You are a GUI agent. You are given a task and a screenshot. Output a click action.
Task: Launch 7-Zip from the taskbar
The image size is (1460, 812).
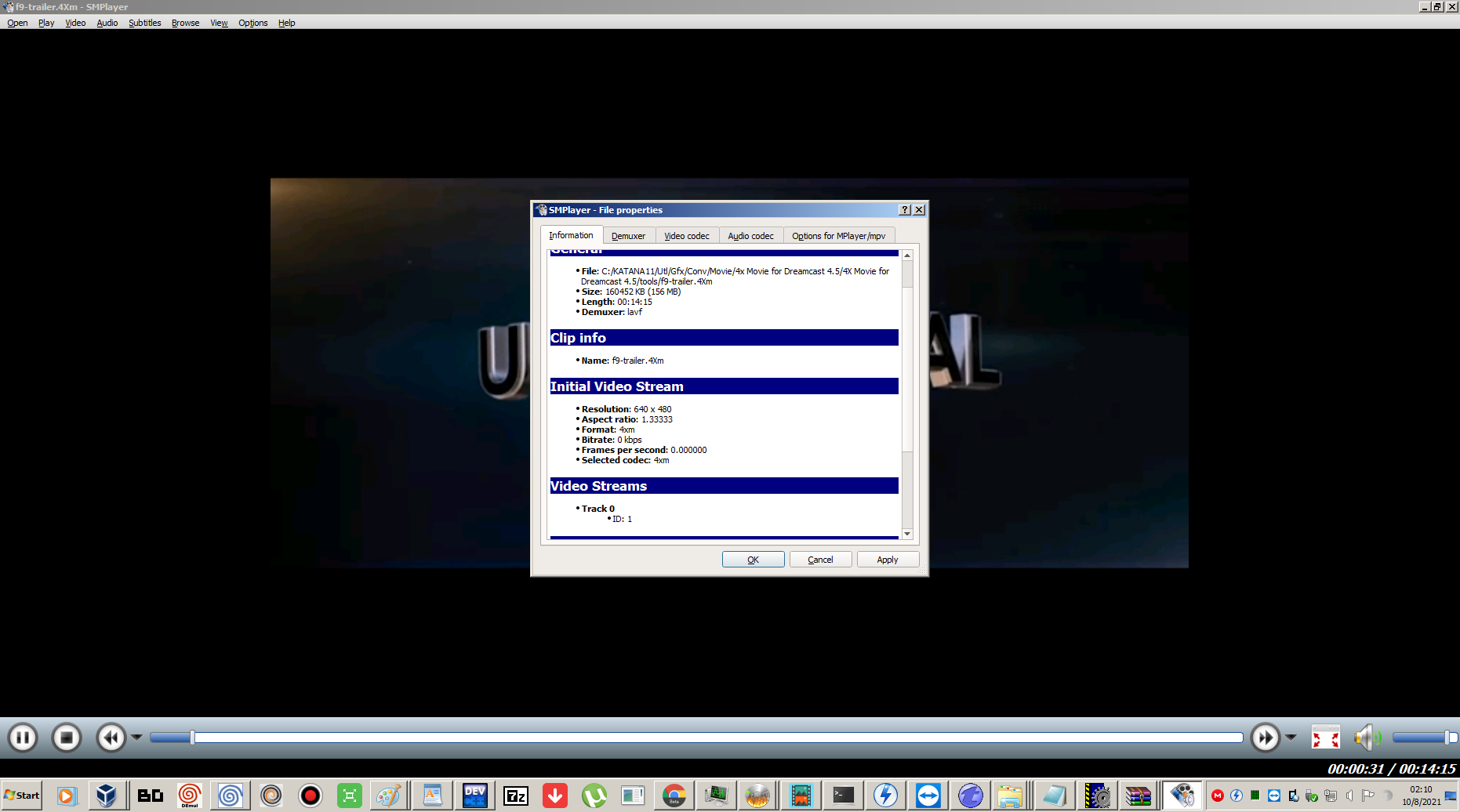[515, 796]
